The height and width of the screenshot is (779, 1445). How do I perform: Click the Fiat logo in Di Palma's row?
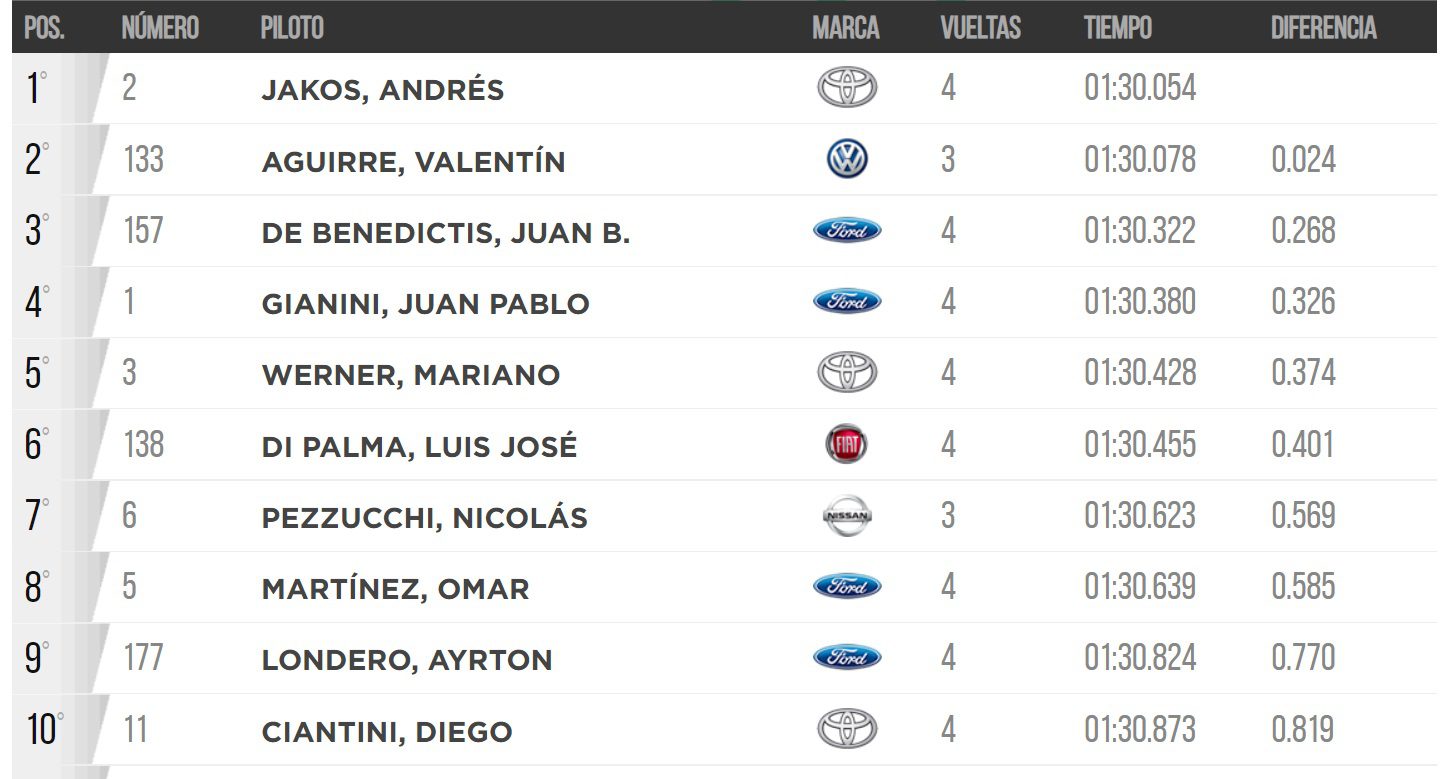(x=846, y=444)
